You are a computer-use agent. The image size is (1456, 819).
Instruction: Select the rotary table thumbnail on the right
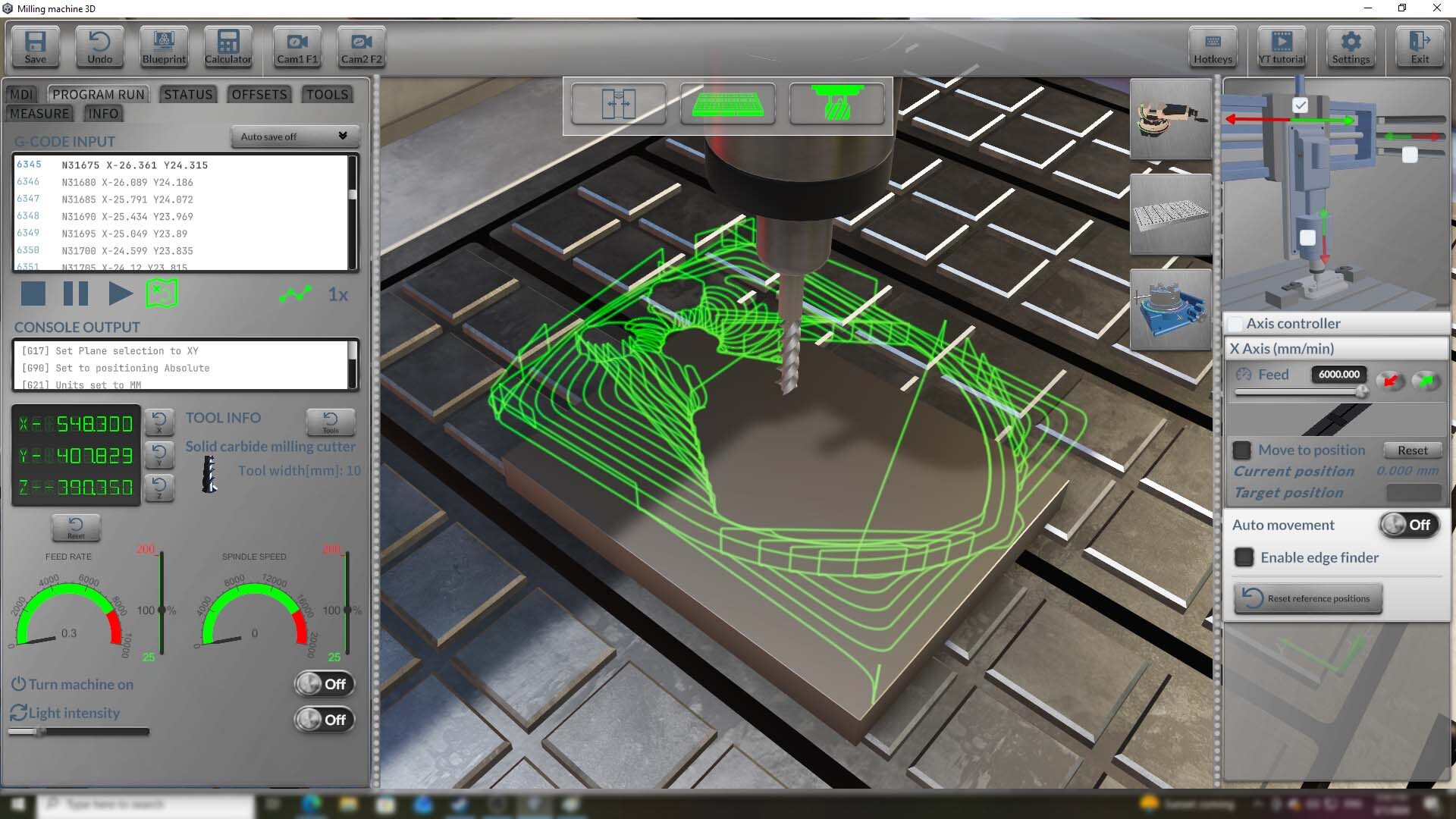click(1170, 309)
